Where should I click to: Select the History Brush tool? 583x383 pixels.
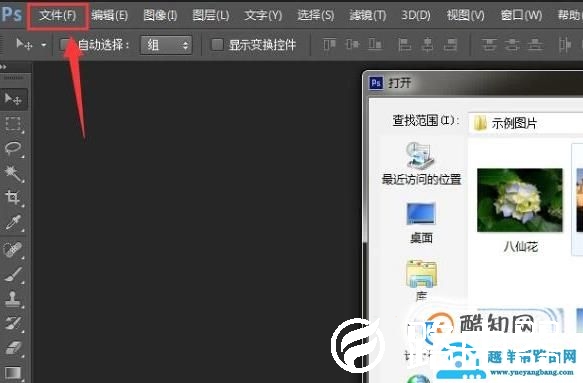point(13,324)
